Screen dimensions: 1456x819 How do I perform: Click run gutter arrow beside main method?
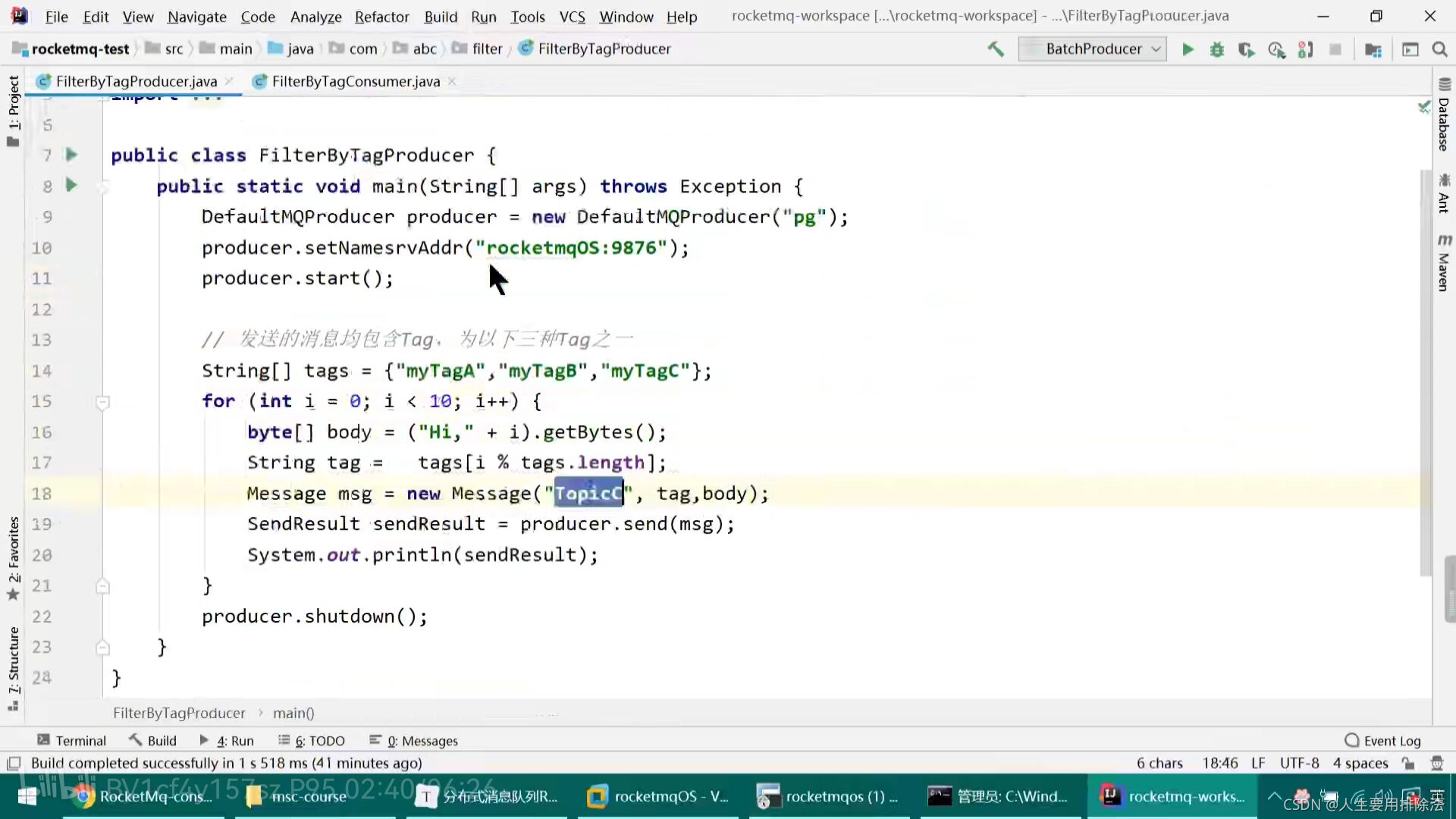(71, 185)
